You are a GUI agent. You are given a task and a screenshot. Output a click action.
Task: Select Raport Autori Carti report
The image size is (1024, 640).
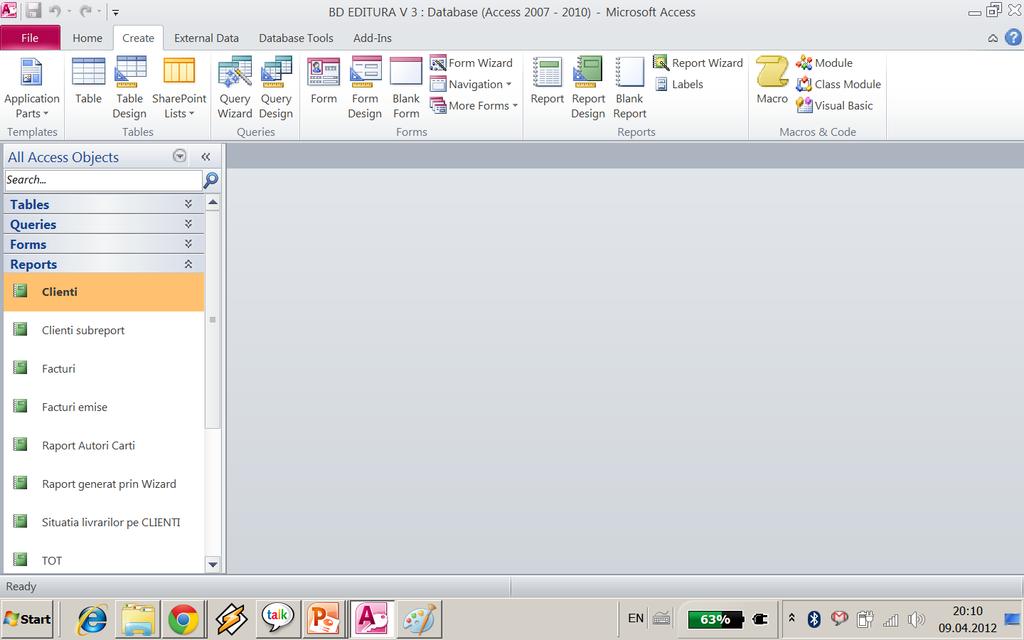point(104,445)
